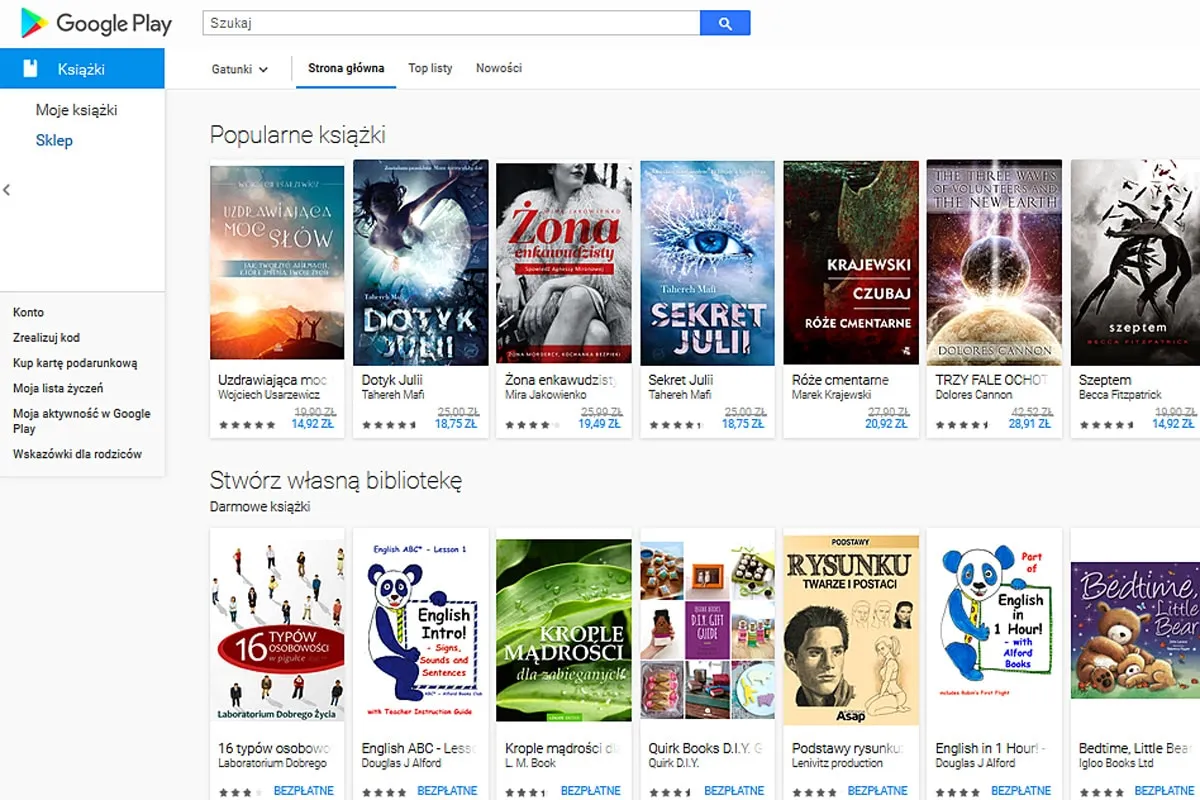This screenshot has height=800, width=1200.
Task: Click author name Wojciech Usarzewicz
Action: [x=267, y=395]
